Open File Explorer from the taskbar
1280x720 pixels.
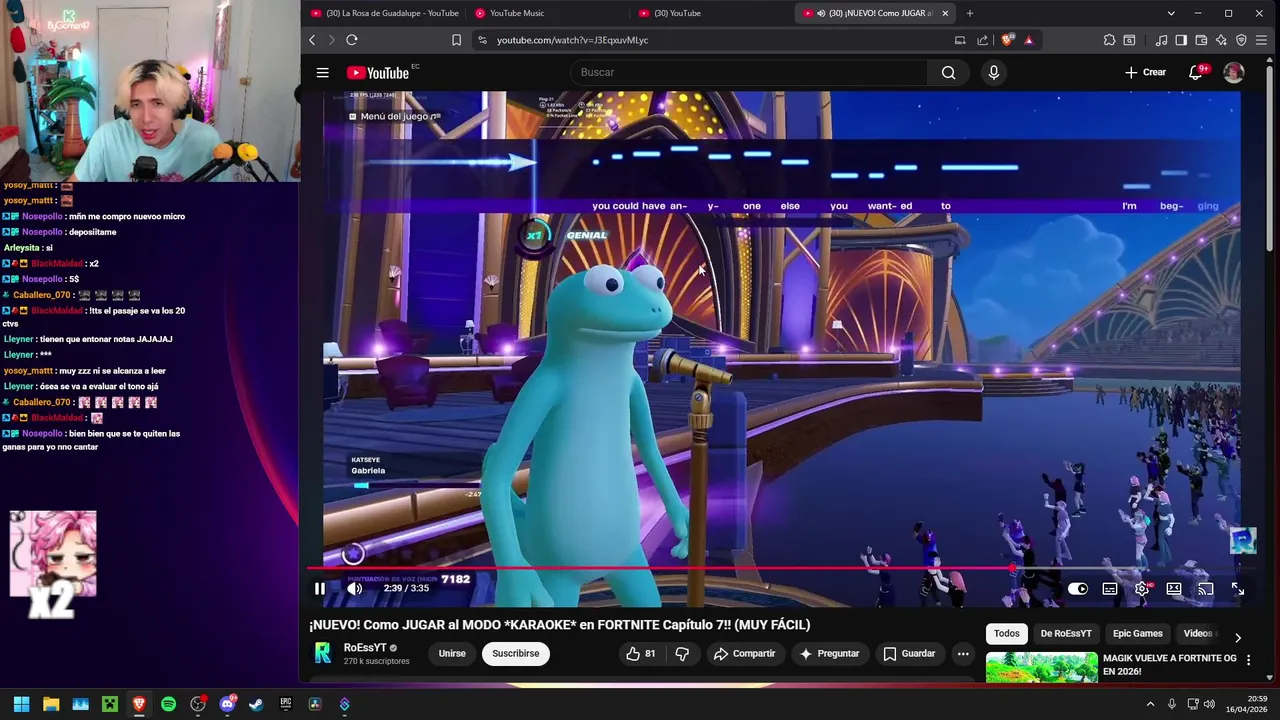pos(51,704)
